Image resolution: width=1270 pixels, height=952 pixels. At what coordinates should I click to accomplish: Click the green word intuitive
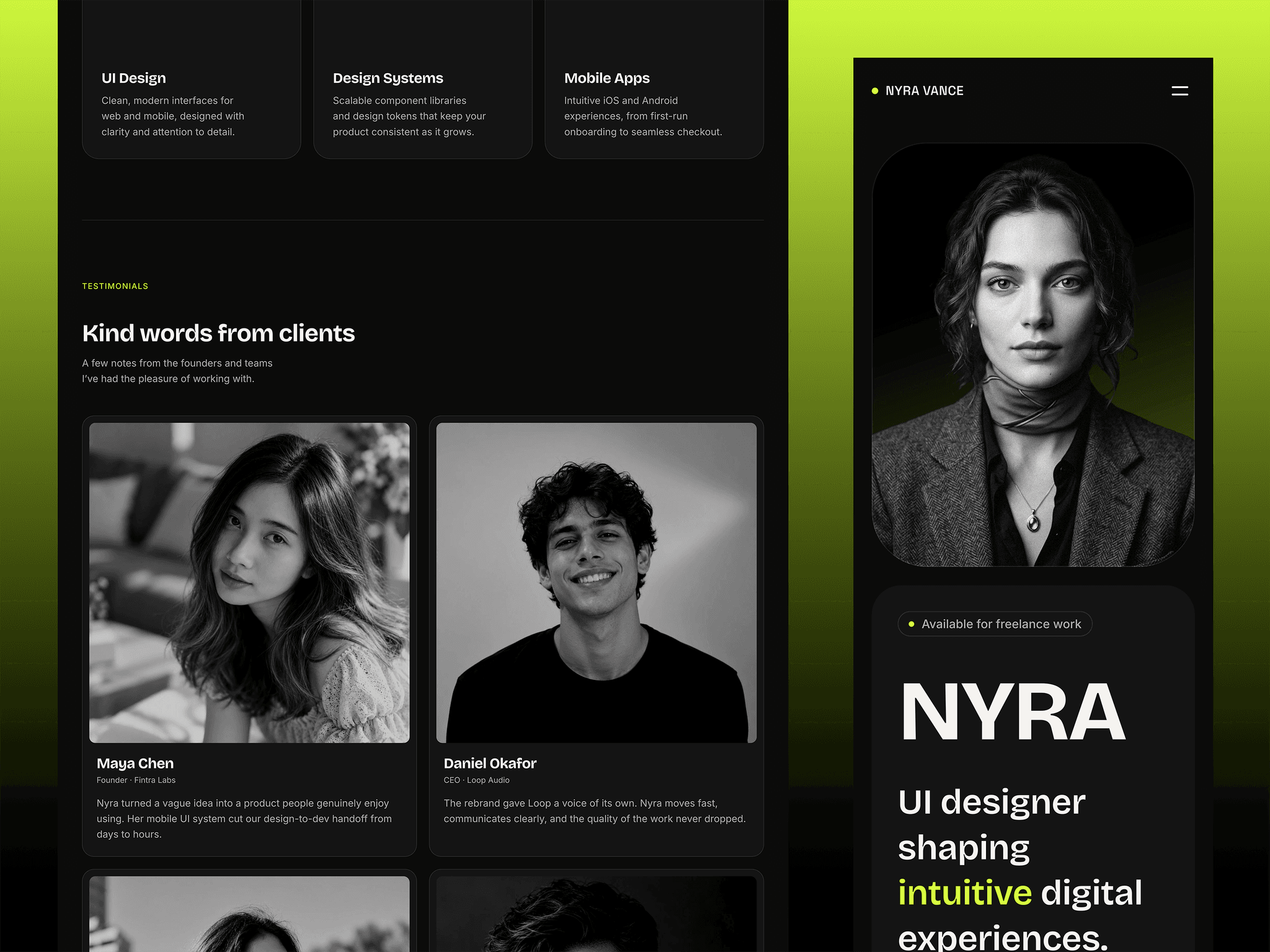965,892
